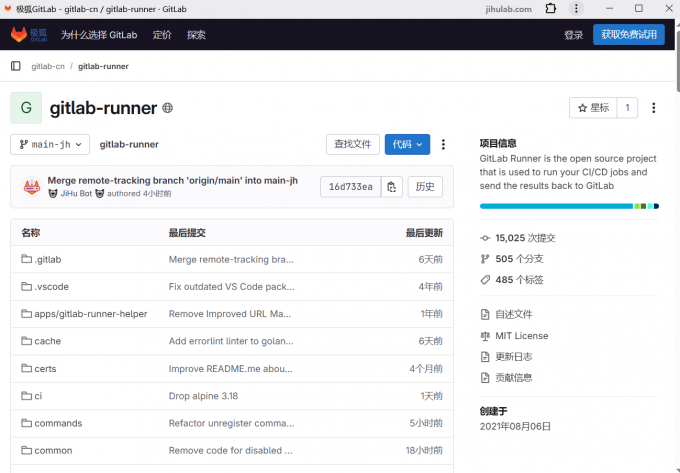Click the common folder icon
This screenshot has height=473, width=680.
[26, 450]
